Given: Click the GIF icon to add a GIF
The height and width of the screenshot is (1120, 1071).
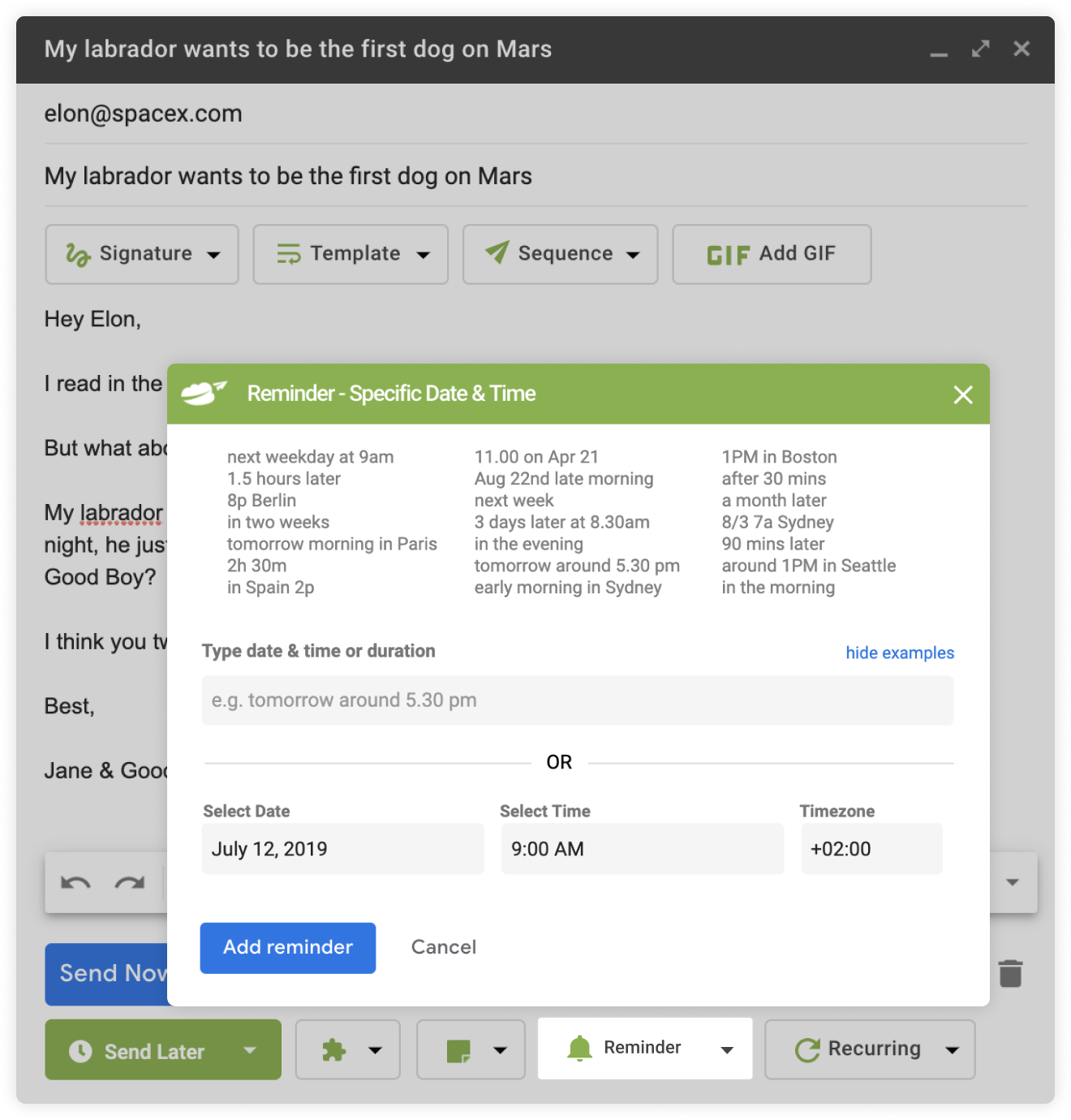Looking at the screenshot, I should [728, 254].
